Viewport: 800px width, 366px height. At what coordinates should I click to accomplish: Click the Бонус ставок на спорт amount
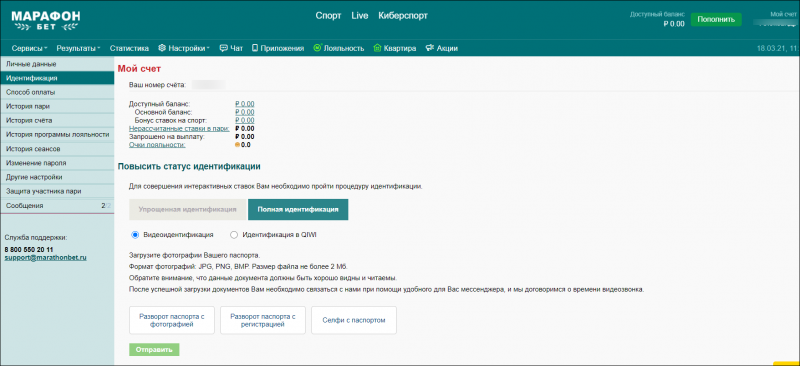click(245, 120)
